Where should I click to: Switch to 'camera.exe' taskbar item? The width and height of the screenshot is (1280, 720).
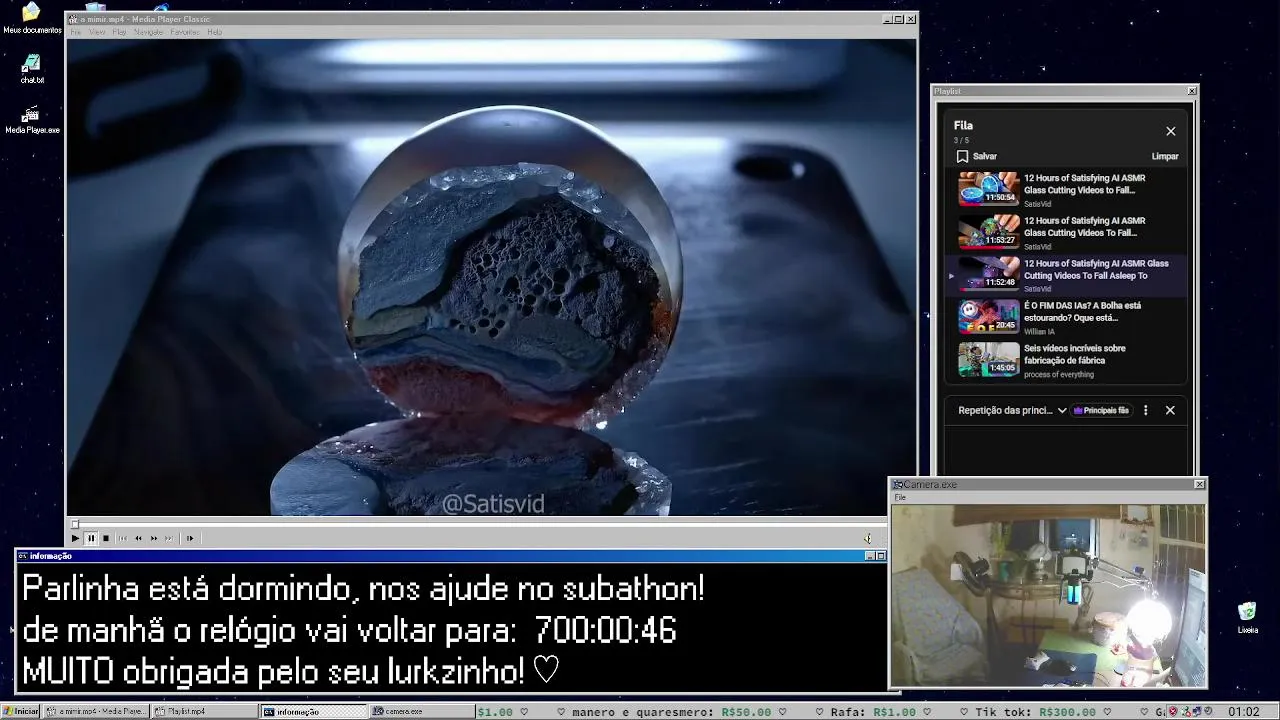pos(422,711)
